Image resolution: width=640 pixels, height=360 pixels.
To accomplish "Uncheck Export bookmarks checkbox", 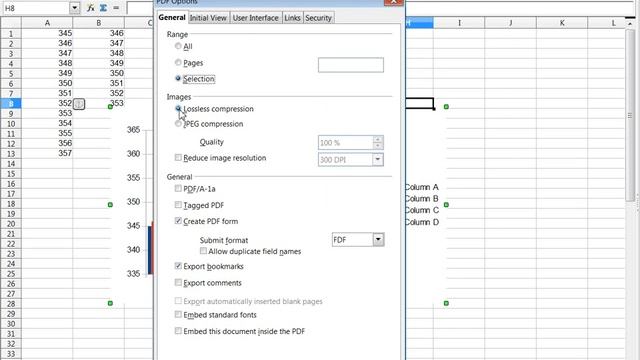I will [x=178, y=266].
